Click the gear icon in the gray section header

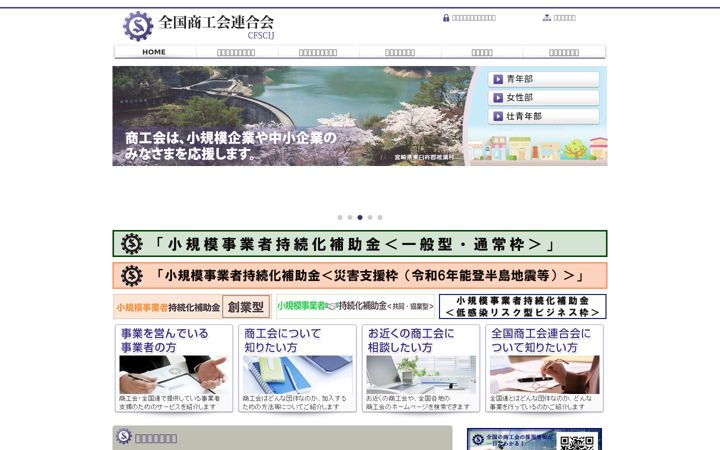coord(124,436)
